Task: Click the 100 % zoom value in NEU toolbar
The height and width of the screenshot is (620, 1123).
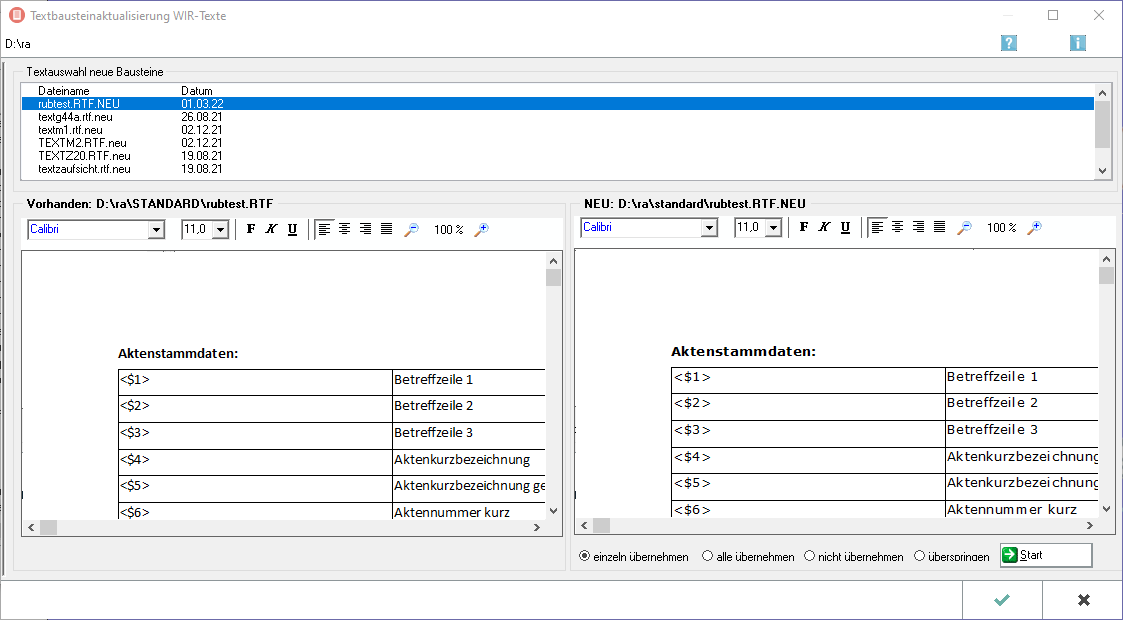Action: tap(1001, 228)
